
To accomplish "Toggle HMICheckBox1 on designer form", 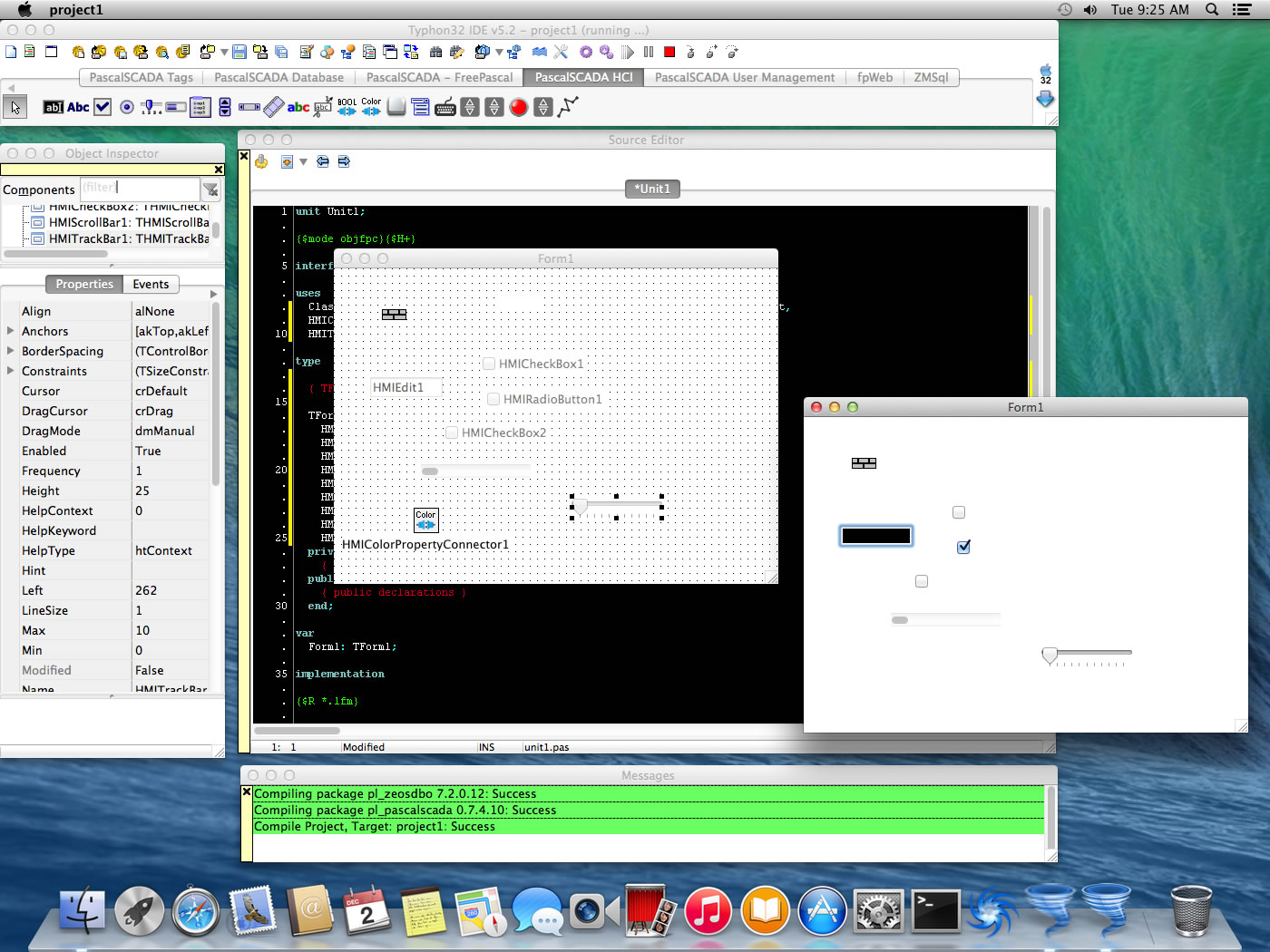I will pos(489,364).
